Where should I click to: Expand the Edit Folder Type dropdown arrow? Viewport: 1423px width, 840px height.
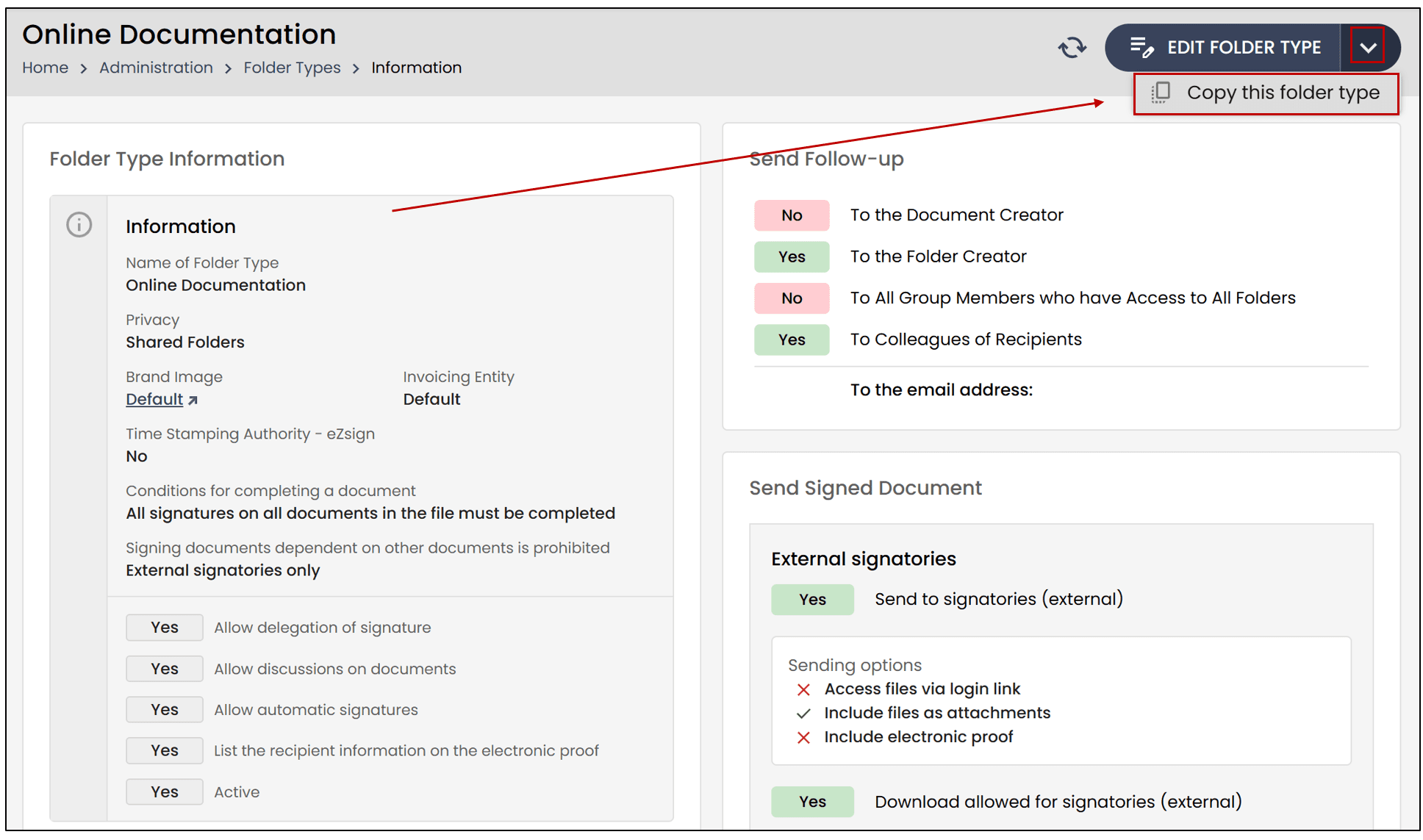pyautogui.click(x=1367, y=48)
